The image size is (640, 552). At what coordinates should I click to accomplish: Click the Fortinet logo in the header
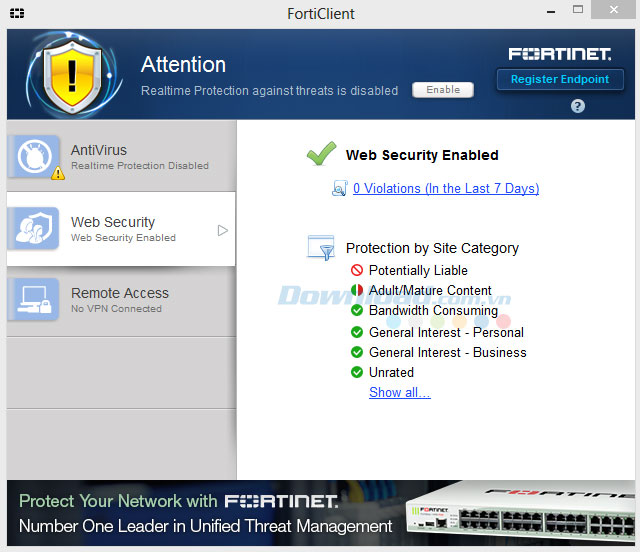560,54
